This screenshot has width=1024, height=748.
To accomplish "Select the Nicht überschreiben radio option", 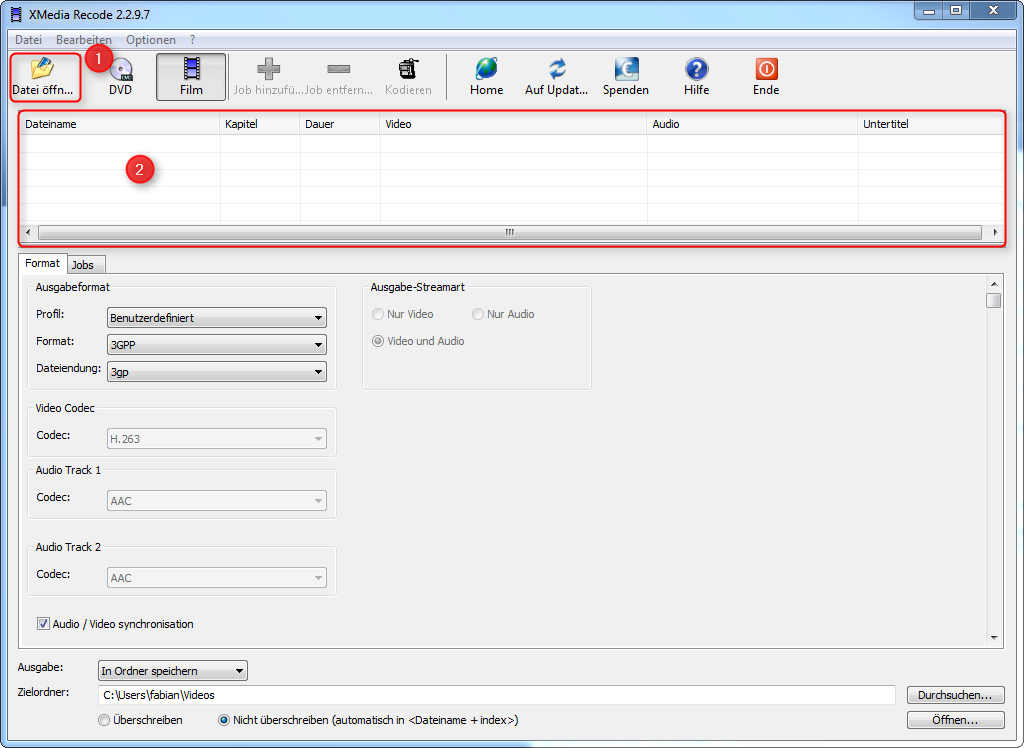I will click(x=224, y=720).
